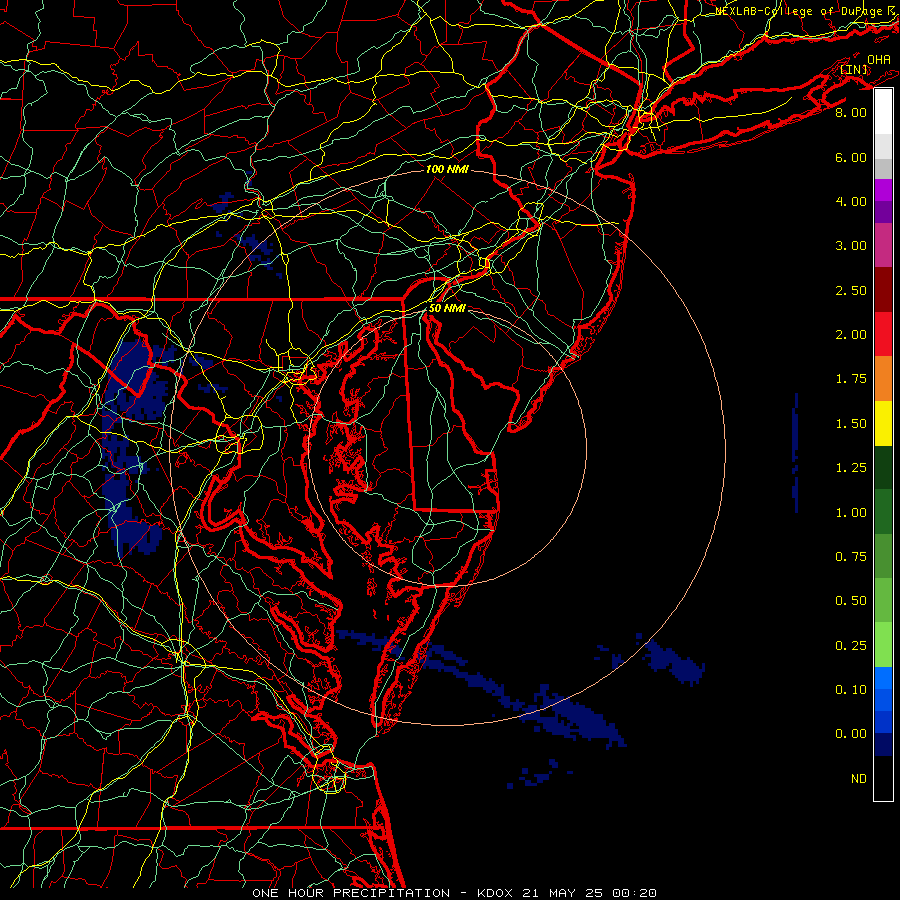Screen dimensions: 900x900
Task: Select the 1.75 legend value
Action: 851,379
